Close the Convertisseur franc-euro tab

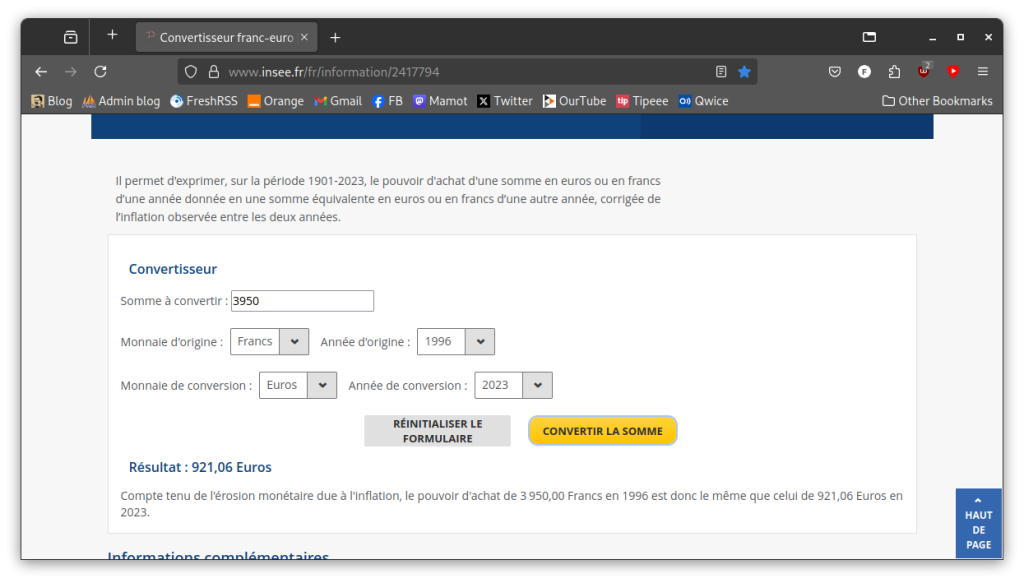coord(304,37)
